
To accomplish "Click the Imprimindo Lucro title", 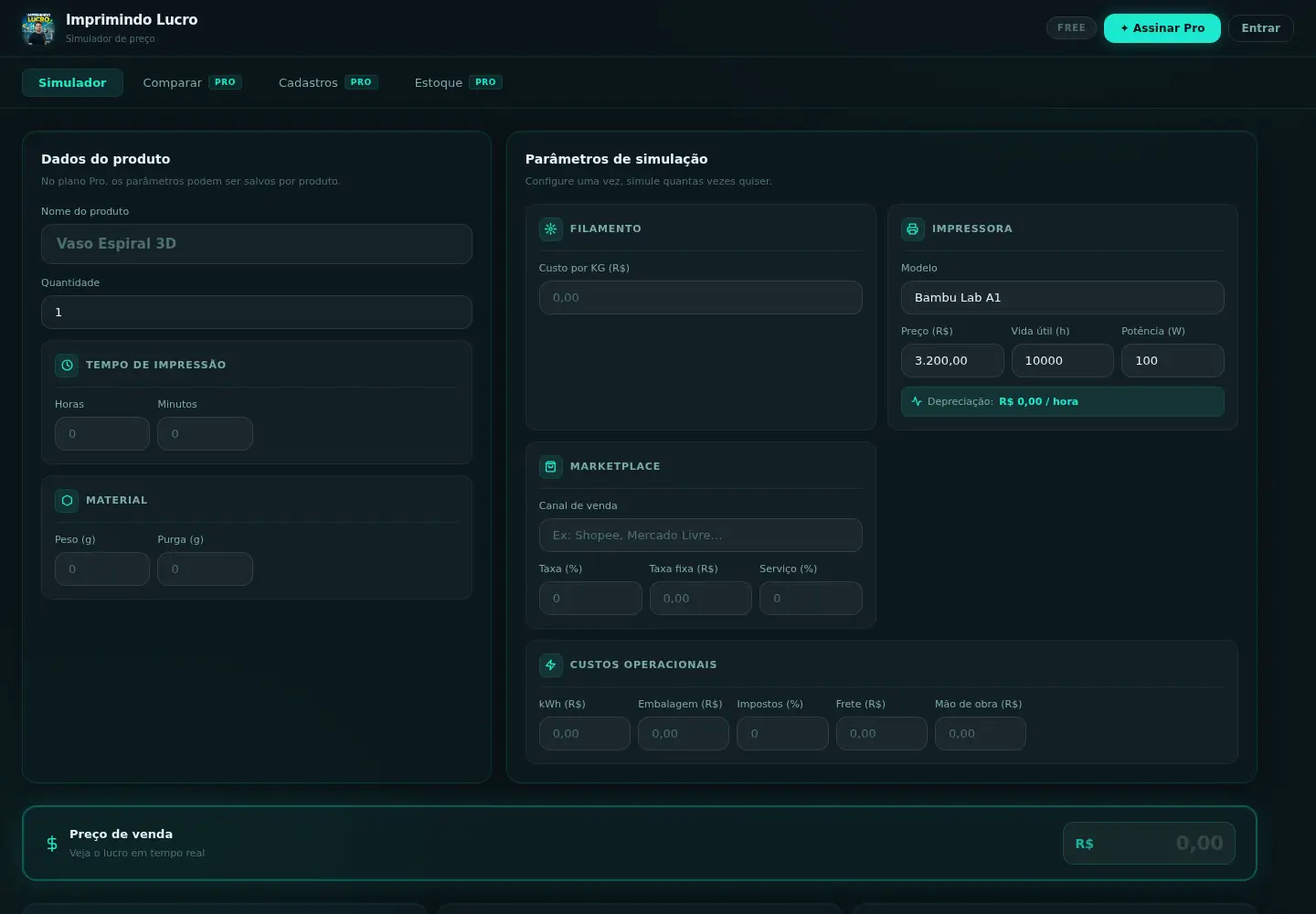I will click(132, 19).
